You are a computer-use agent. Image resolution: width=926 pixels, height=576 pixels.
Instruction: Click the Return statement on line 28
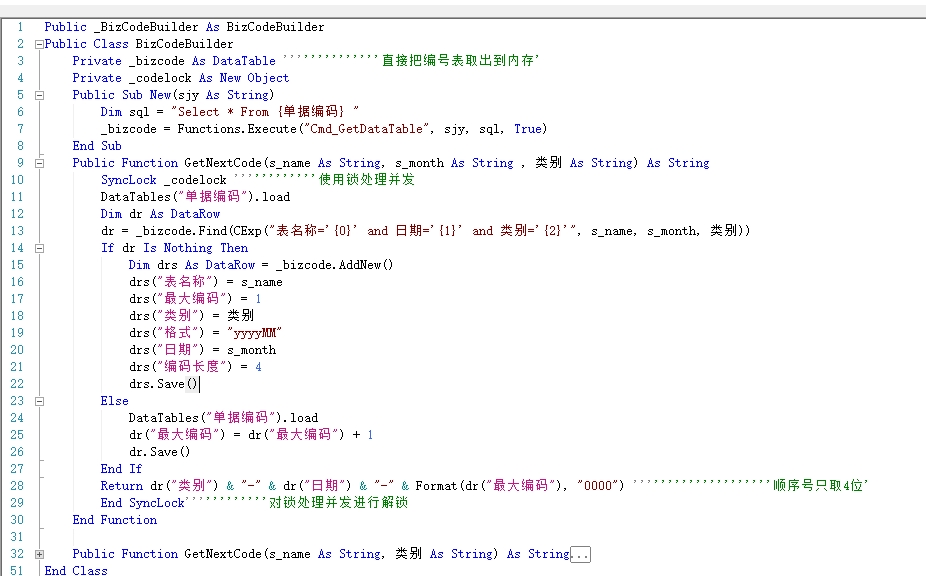tap(362, 486)
